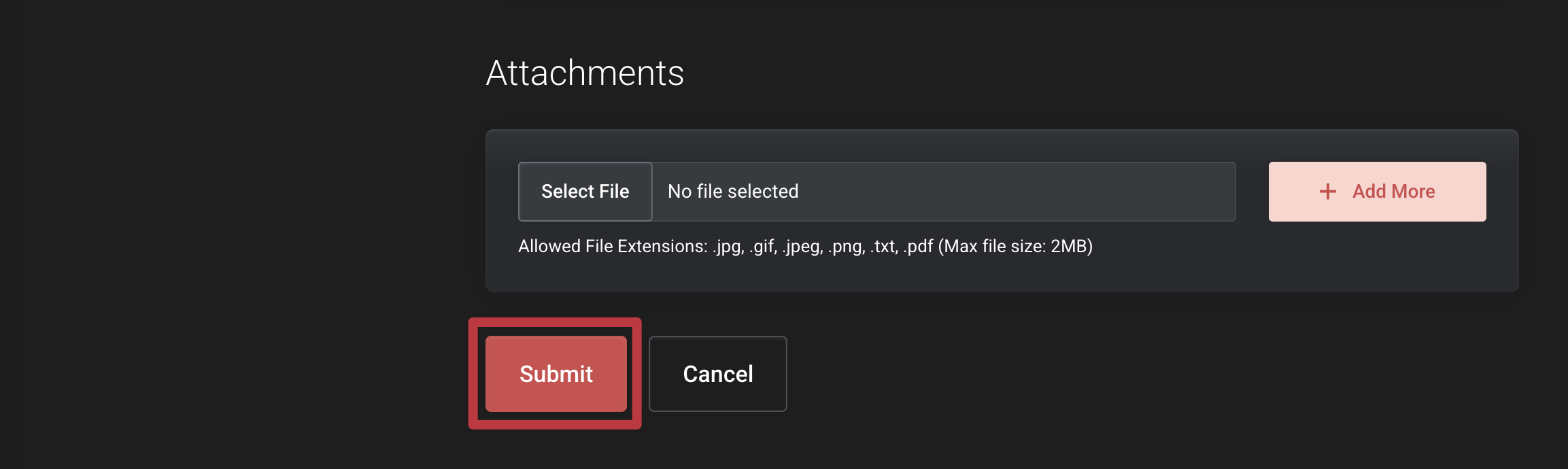
Task: Click the "No file selected" field
Action: pyautogui.click(x=733, y=192)
